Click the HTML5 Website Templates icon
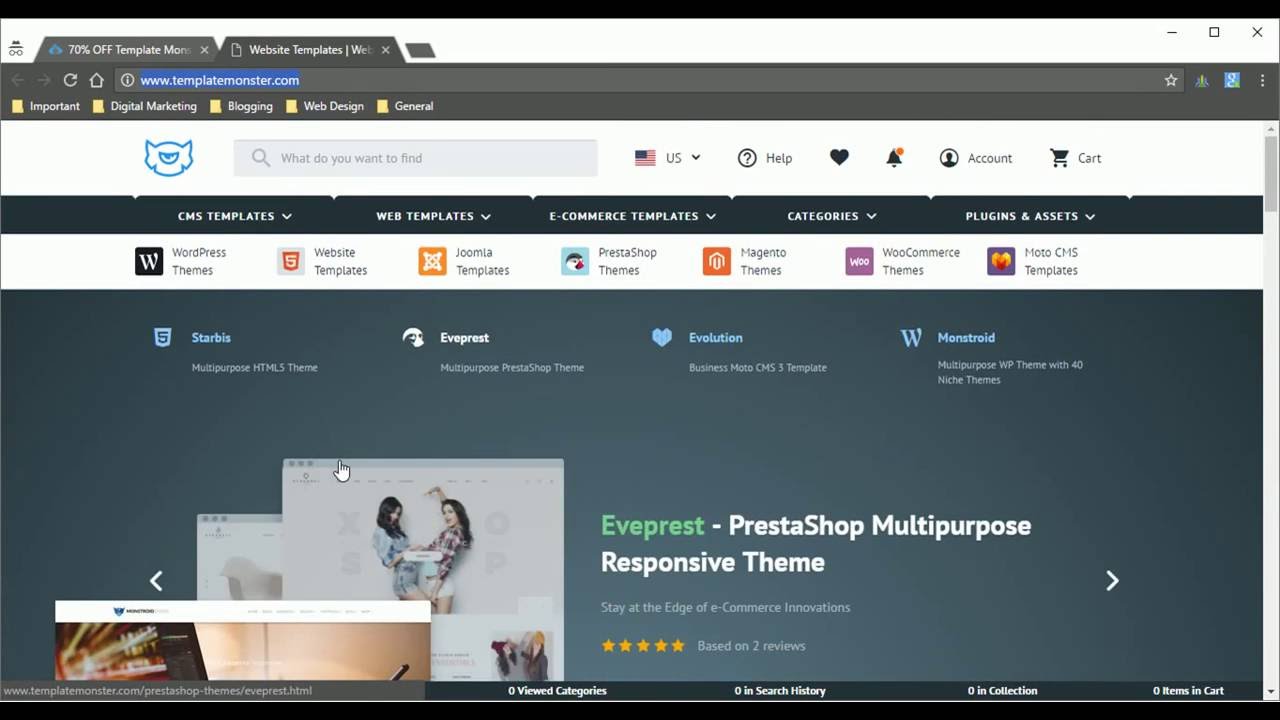1280x720 pixels. 291,262
